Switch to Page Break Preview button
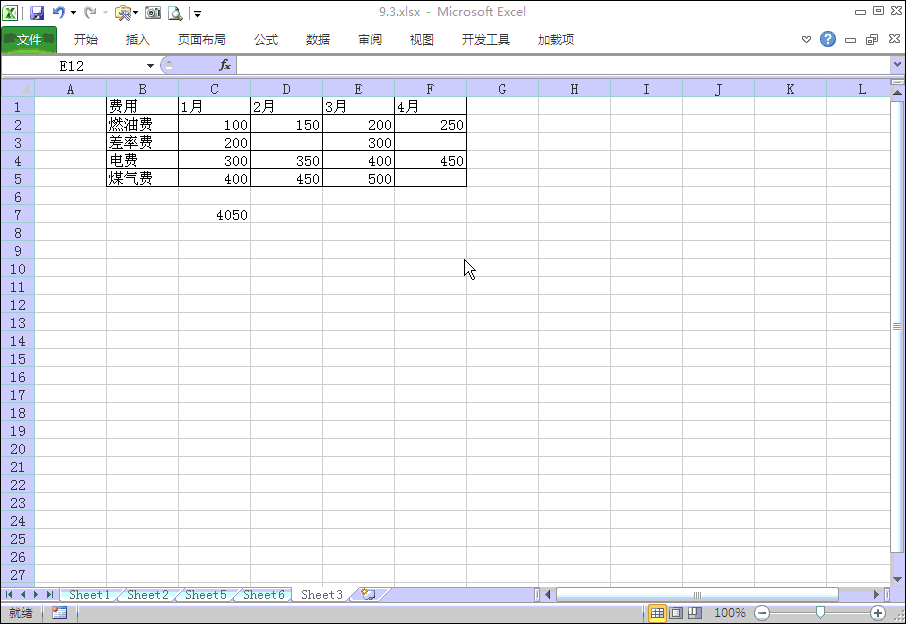This screenshot has width=906, height=624. pos(695,613)
